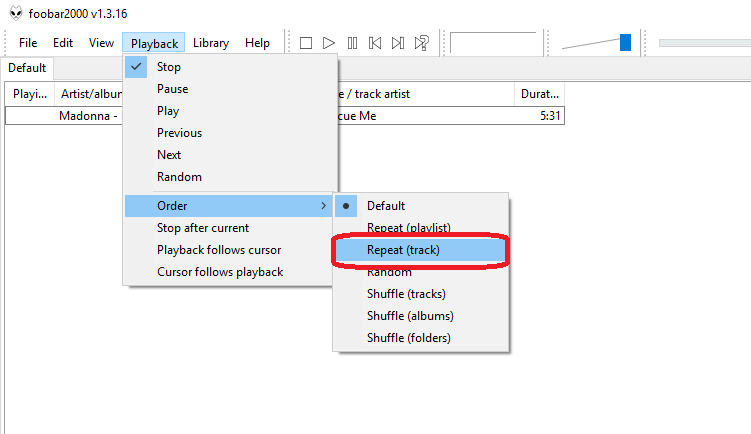
Task: Open the Library menu
Action: (x=211, y=43)
